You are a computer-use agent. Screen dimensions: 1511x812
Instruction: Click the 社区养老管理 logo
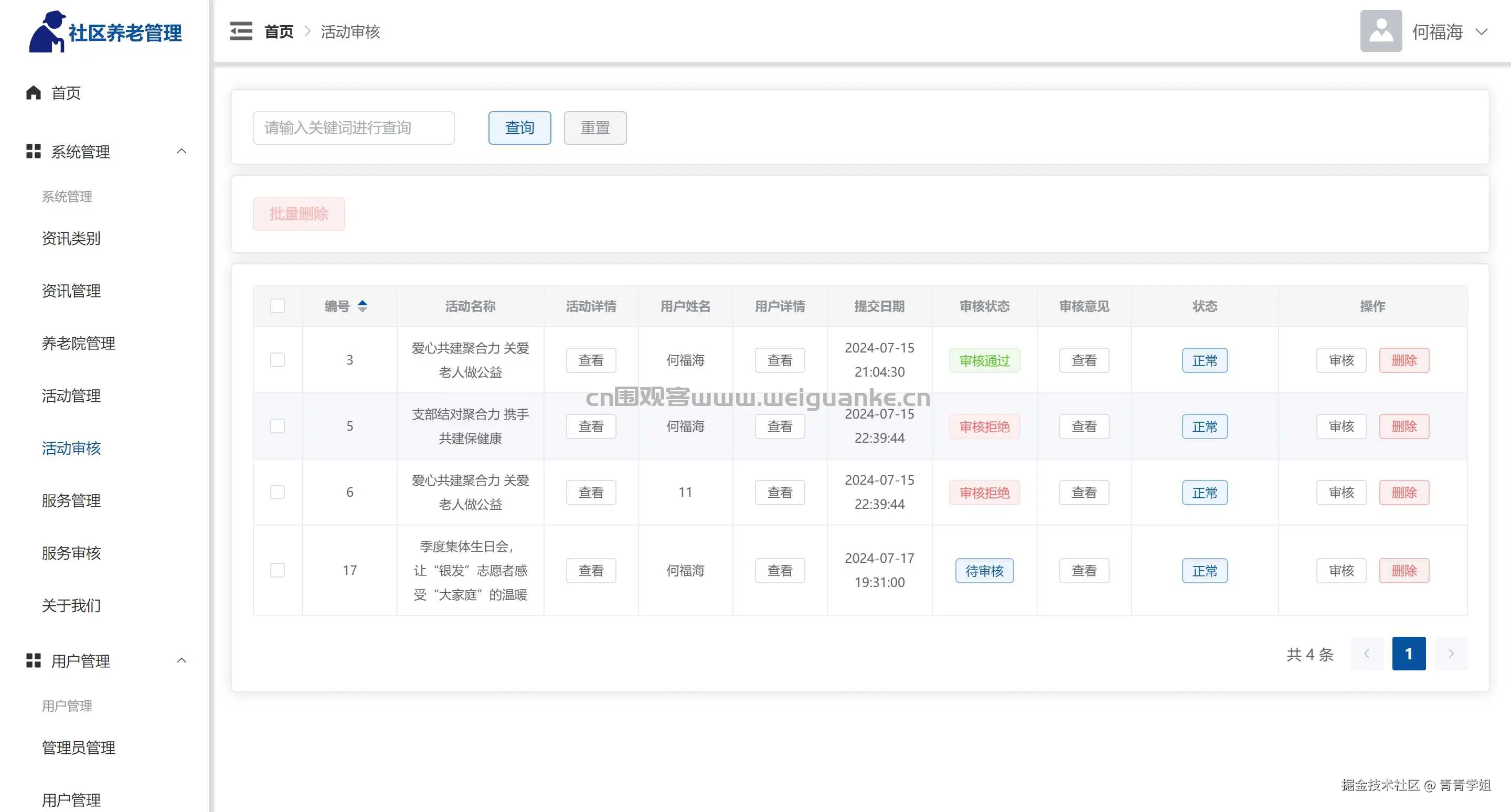pos(105,32)
